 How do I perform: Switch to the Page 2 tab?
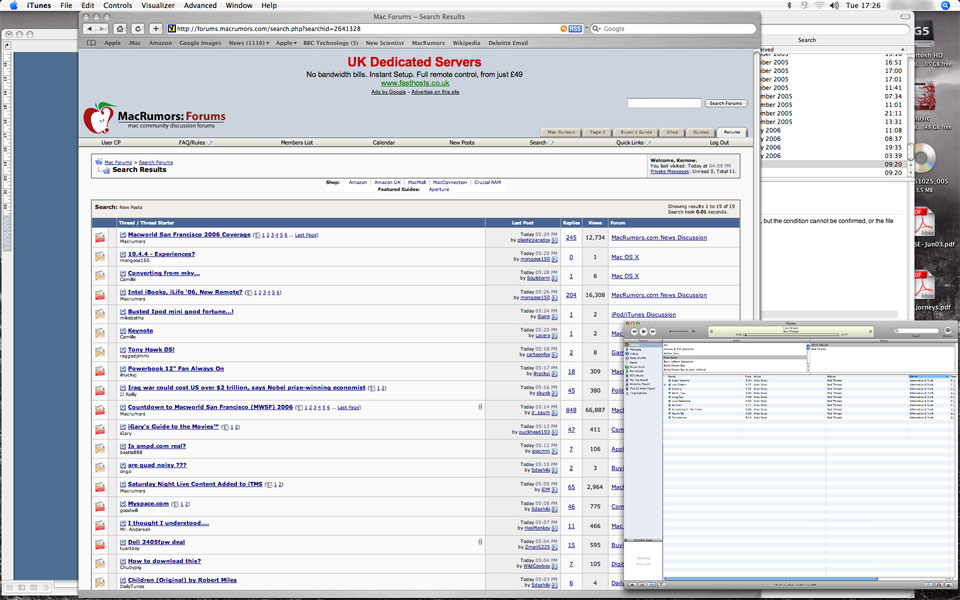(x=597, y=132)
